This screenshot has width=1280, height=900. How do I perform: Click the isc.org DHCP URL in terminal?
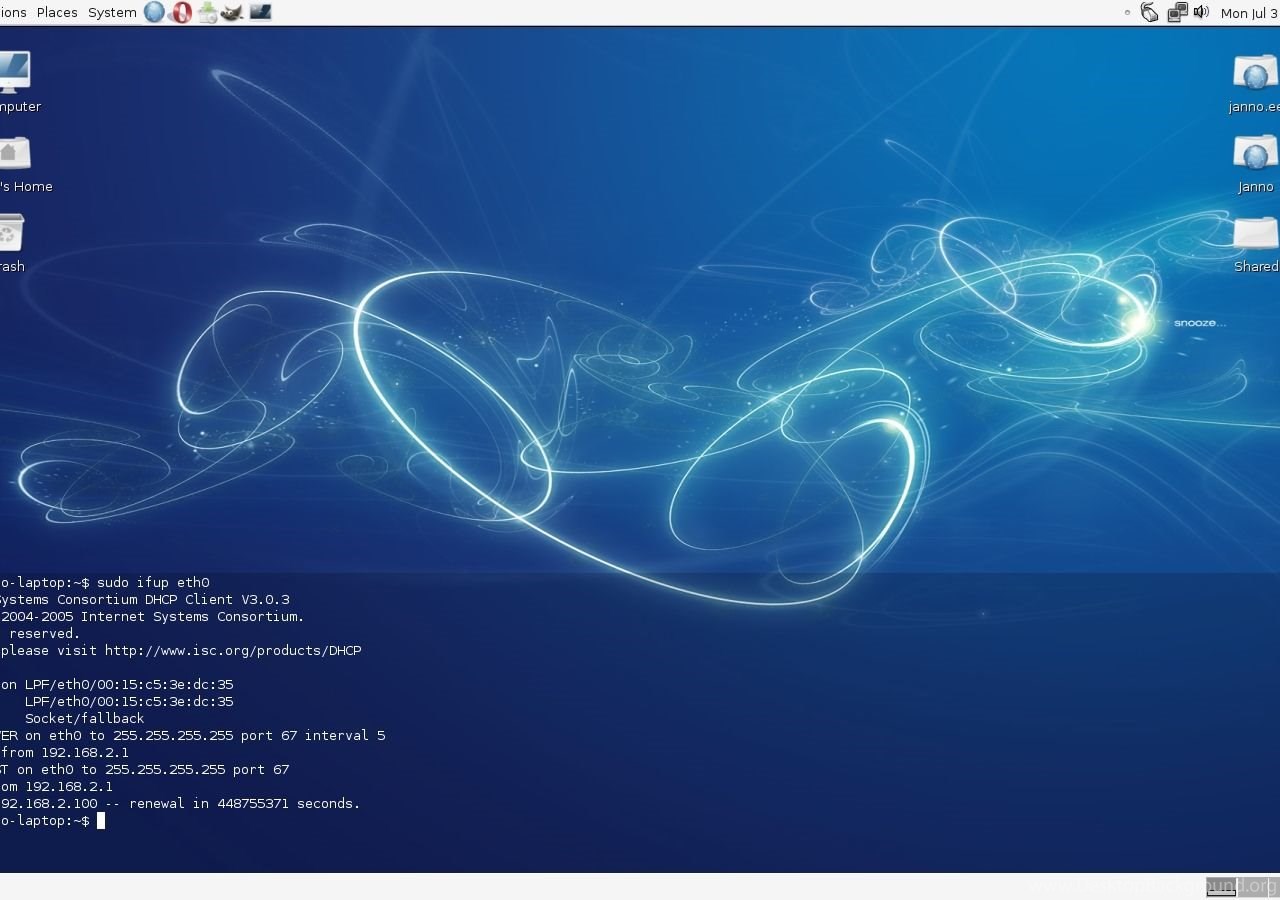[x=233, y=651]
